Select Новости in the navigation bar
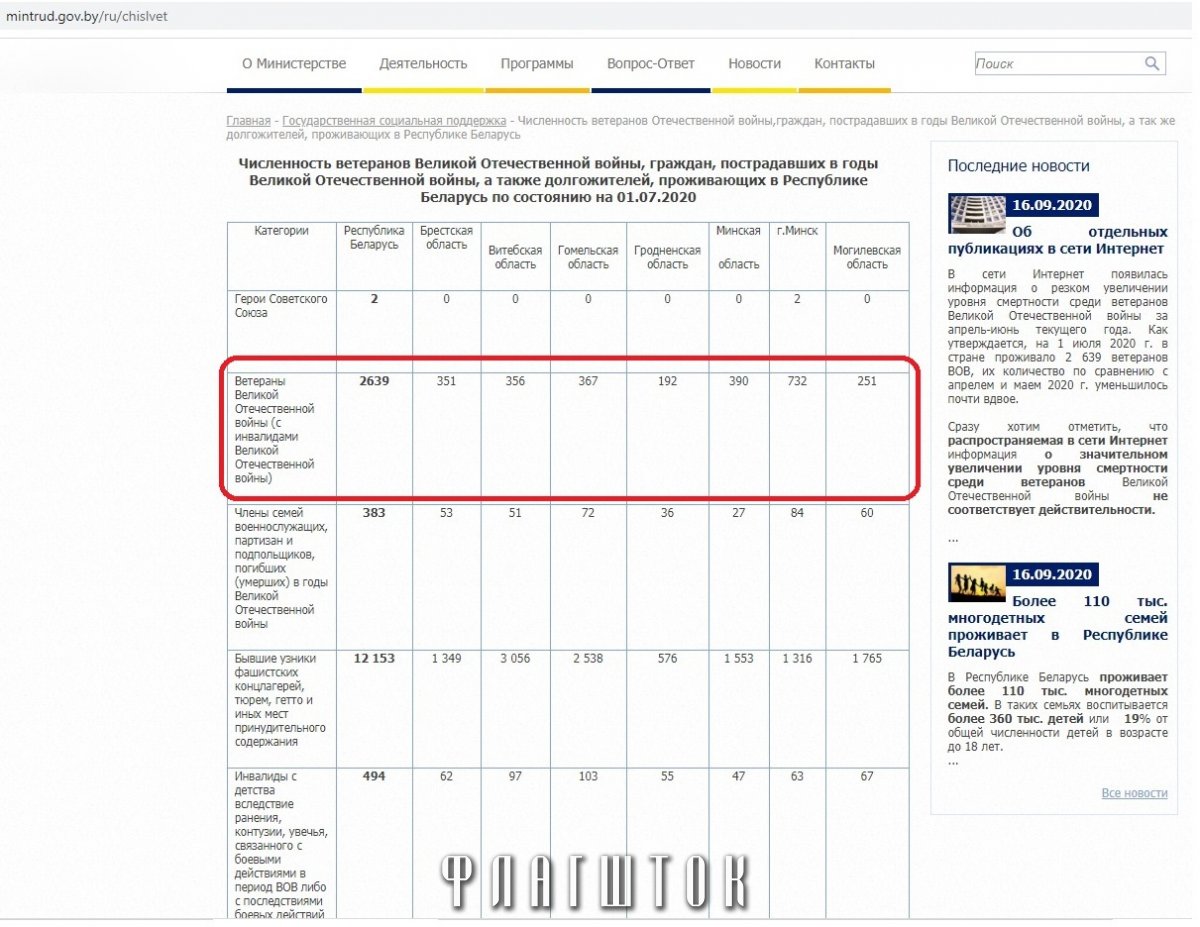The width and height of the screenshot is (1200, 927). click(x=755, y=63)
